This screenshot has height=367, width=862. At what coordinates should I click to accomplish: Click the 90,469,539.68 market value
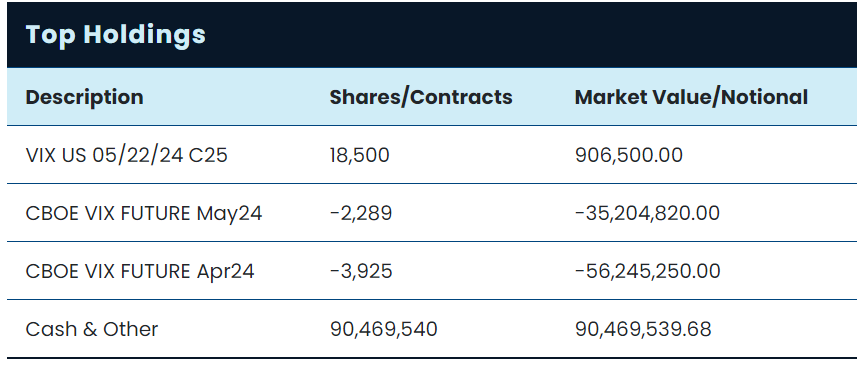643,329
